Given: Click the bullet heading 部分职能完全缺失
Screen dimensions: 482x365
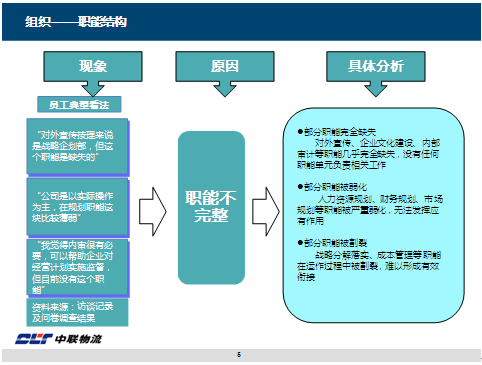Looking at the screenshot, I should (337, 132).
